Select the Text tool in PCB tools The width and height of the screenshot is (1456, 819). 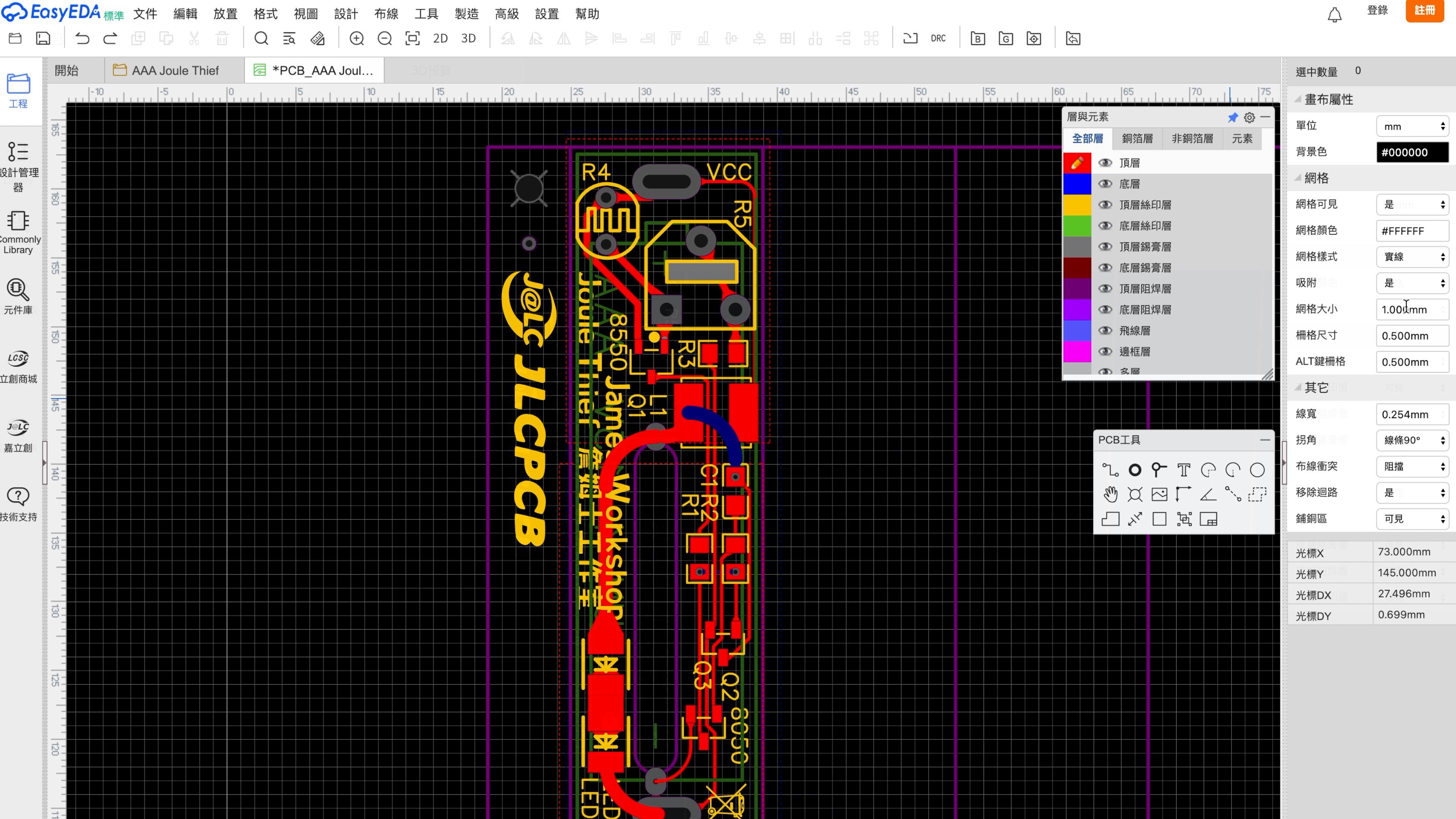1183,470
